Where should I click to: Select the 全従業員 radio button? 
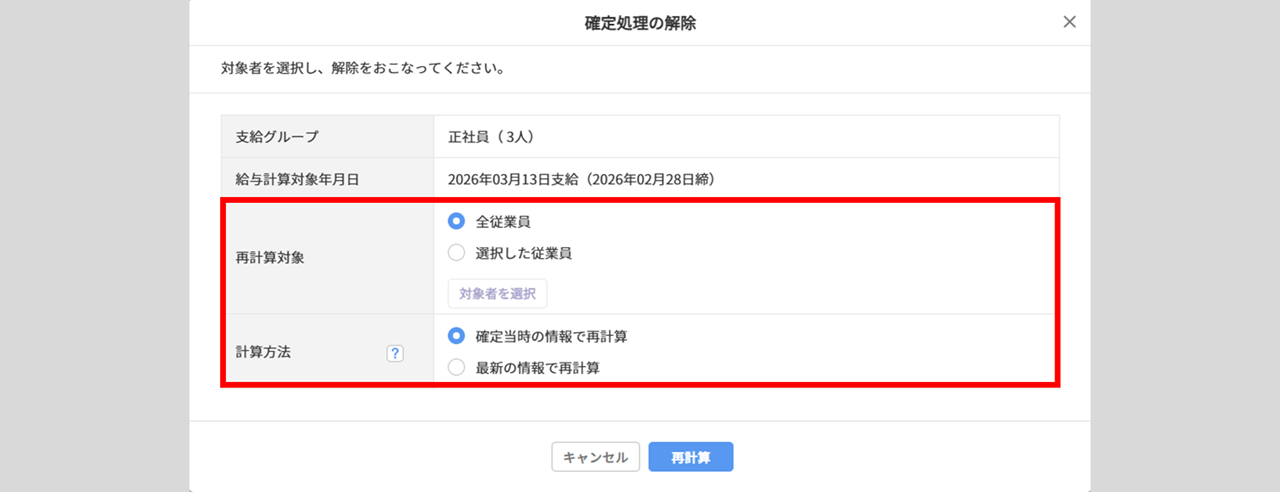click(x=457, y=221)
